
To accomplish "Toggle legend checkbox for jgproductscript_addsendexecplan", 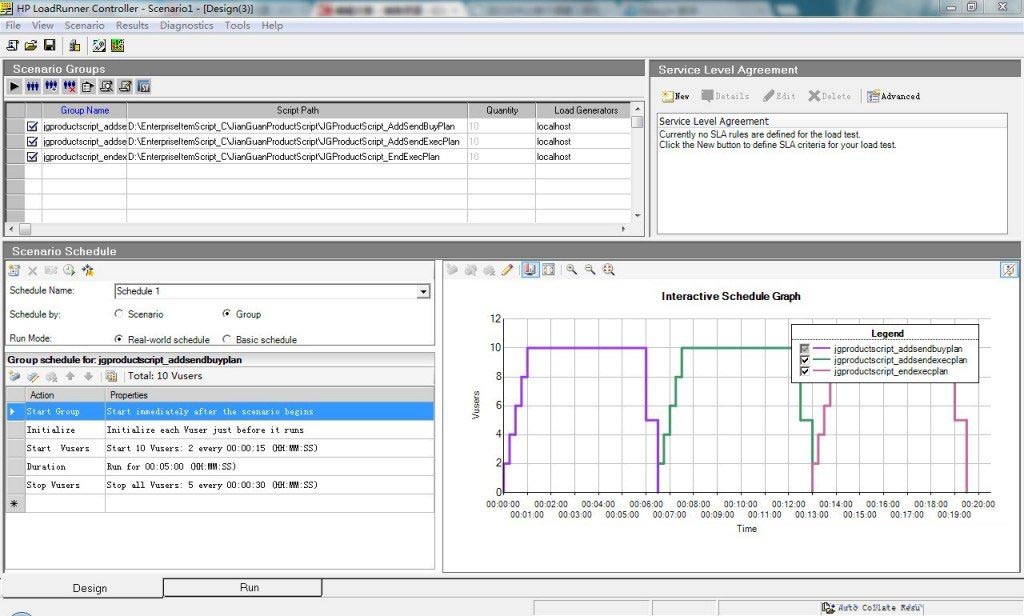I will tap(805, 360).
